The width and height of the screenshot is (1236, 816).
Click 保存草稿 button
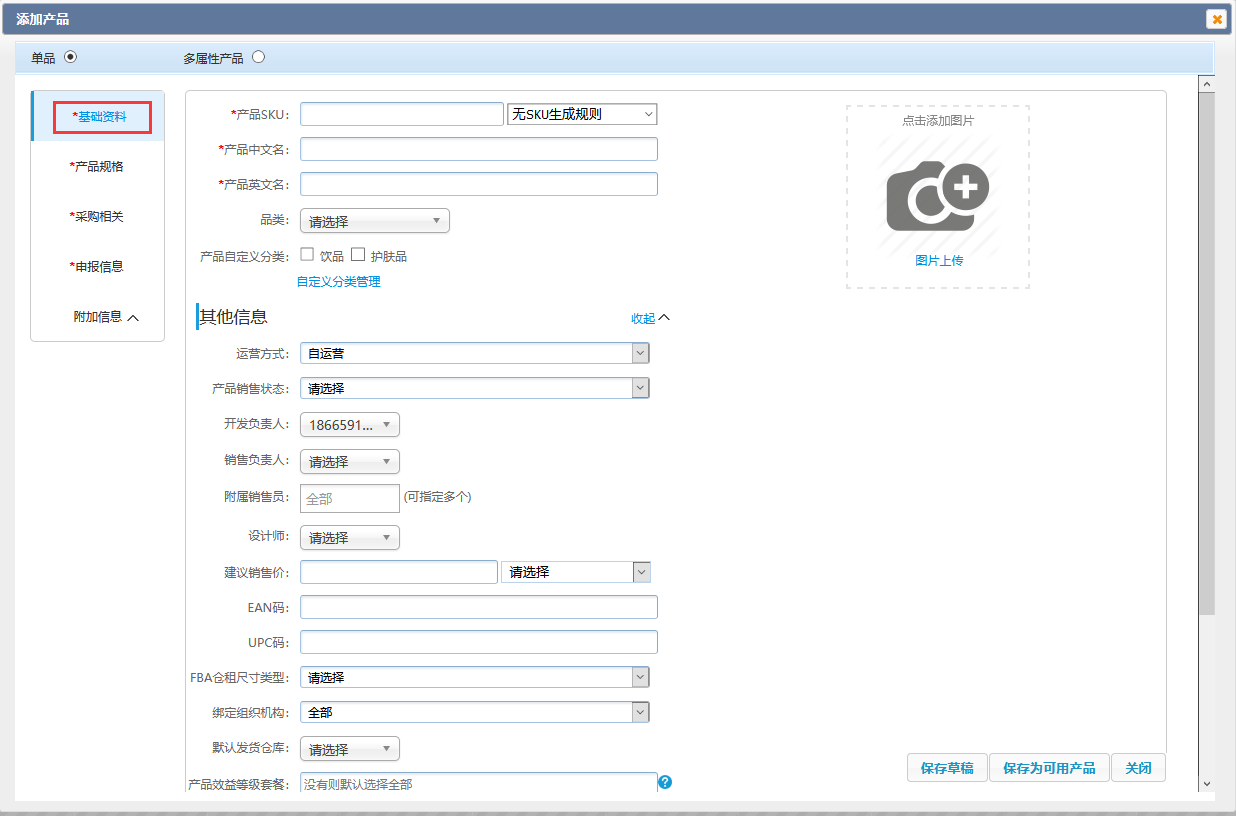coord(947,768)
